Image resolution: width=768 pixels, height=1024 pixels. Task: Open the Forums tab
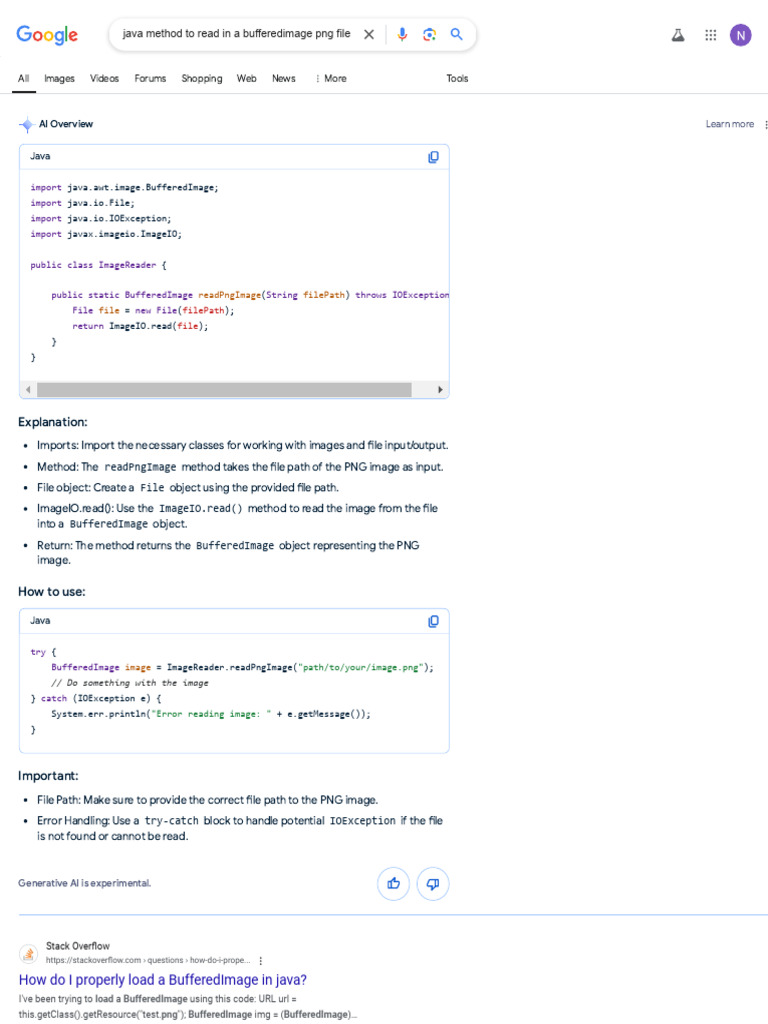pyautogui.click(x=150, y=78)
